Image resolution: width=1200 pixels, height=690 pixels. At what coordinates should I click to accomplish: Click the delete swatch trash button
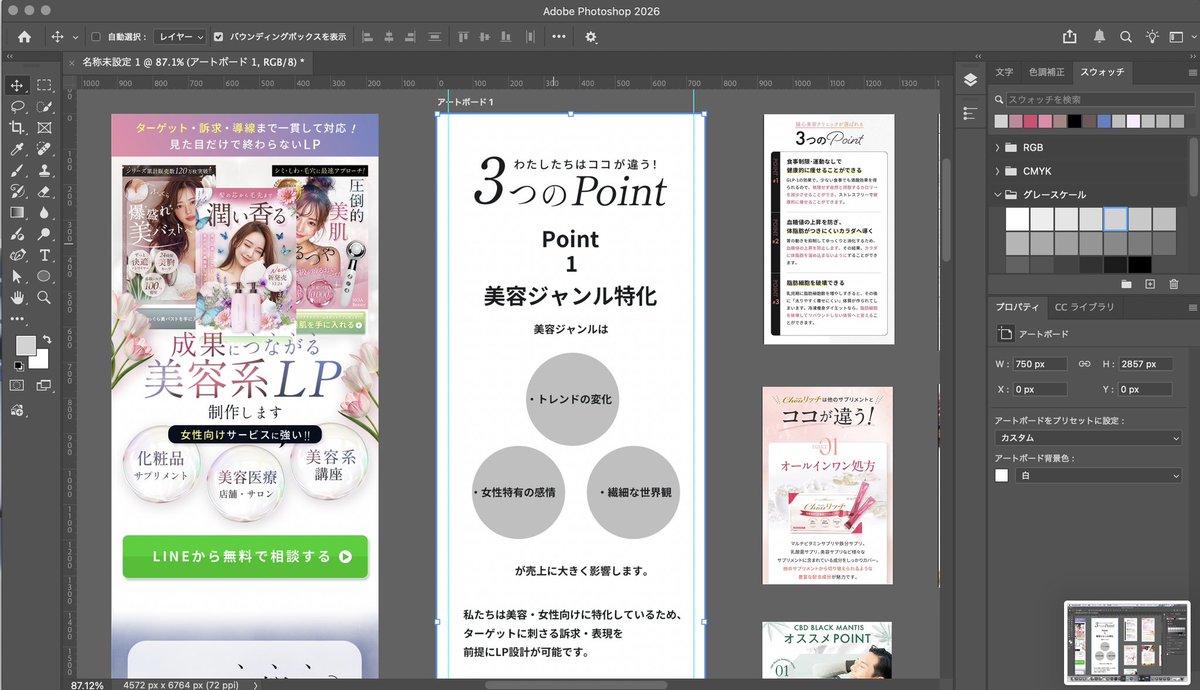tap(1173, 284)
